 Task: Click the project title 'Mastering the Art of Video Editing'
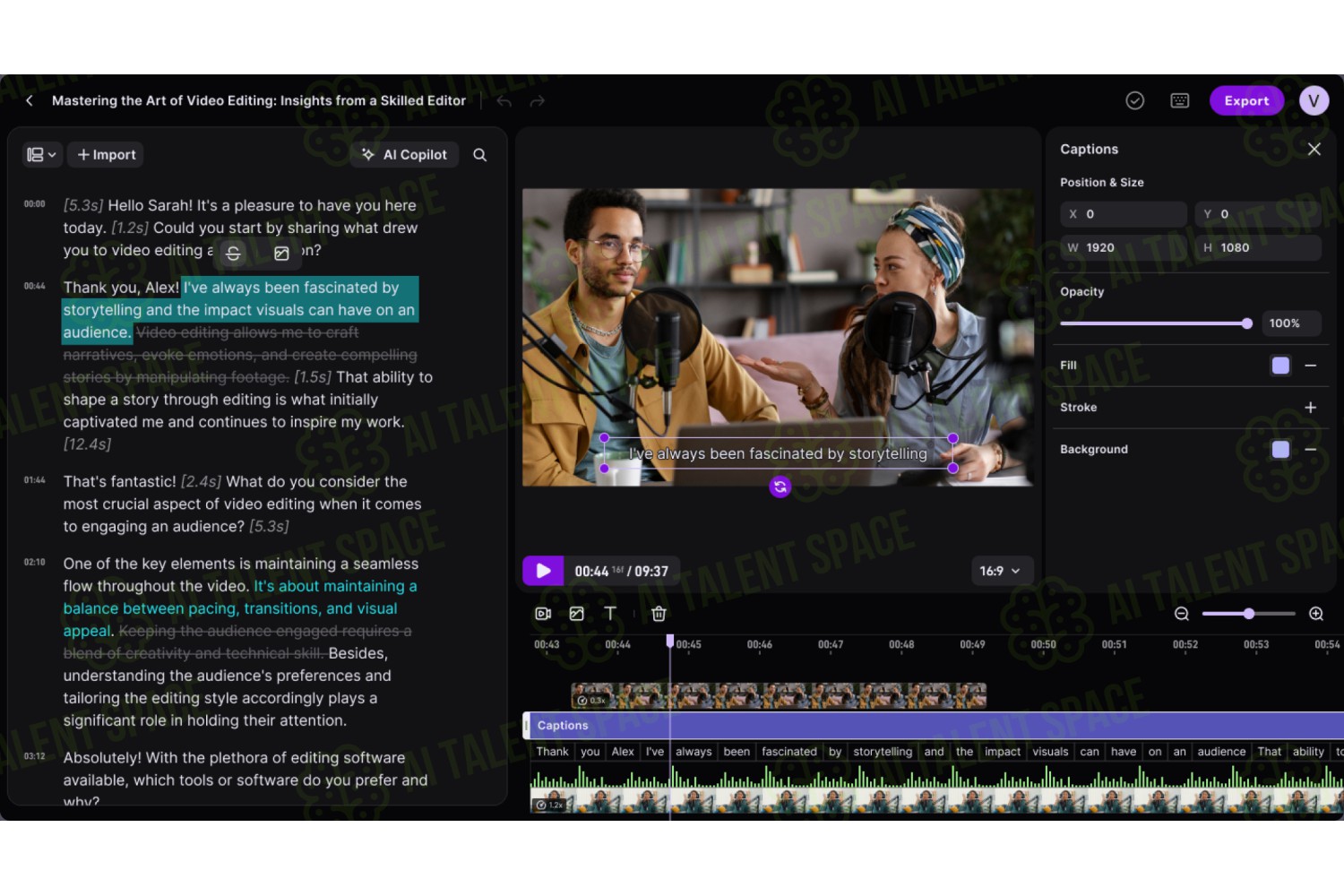point(163,101)
